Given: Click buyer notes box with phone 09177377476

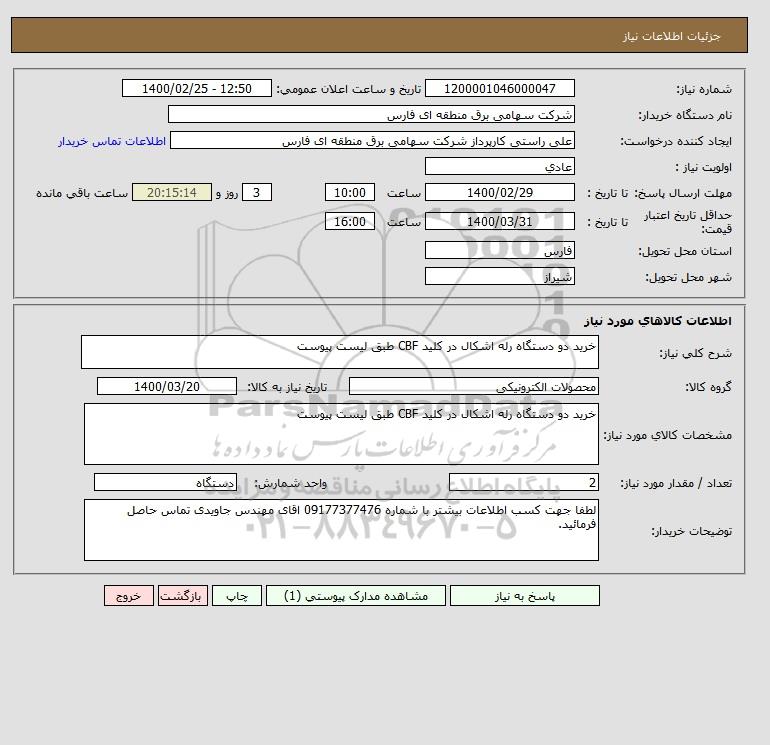Looking at the screenshot, I should click(x=341, y=530).
